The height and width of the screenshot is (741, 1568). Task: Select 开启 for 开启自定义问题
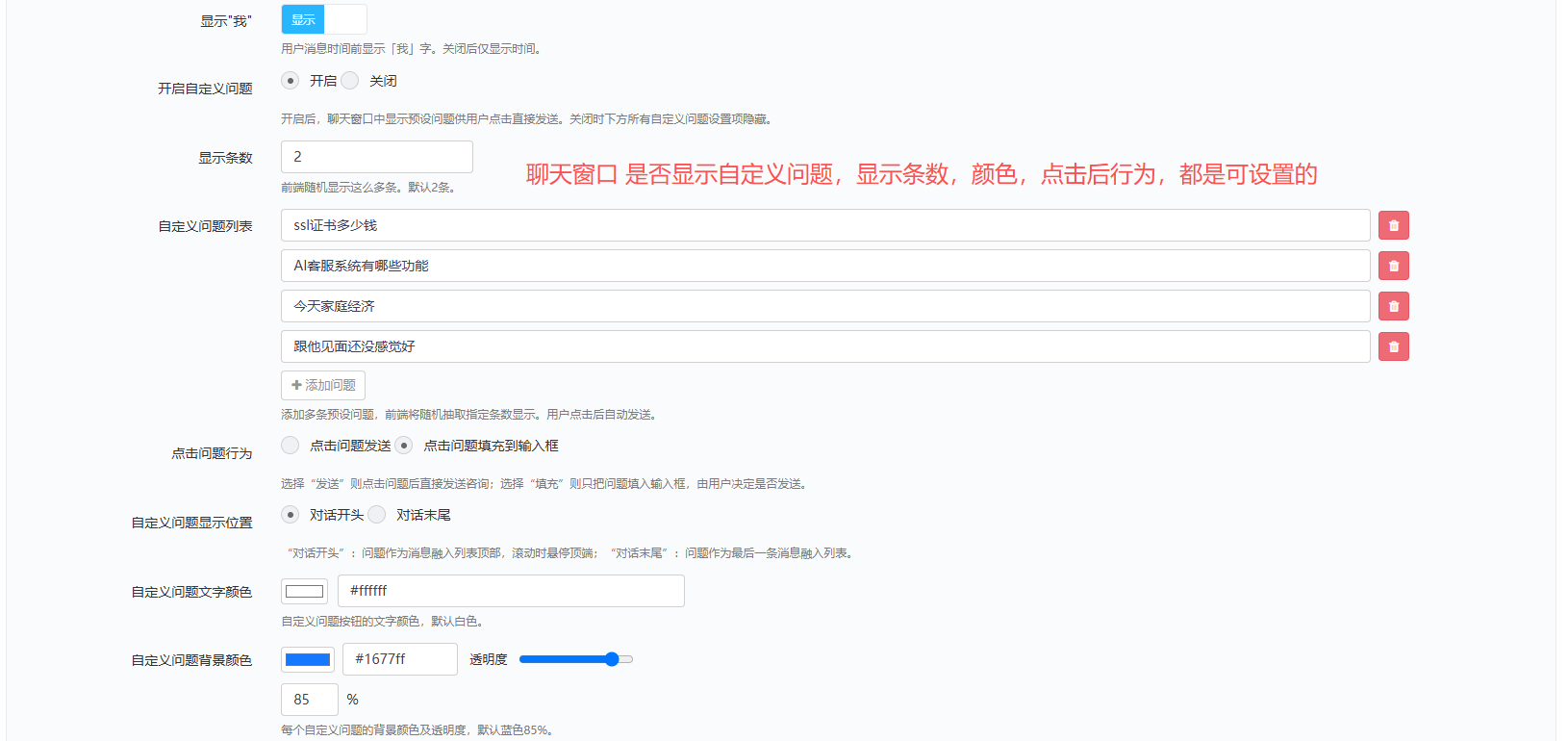[291, 81]
